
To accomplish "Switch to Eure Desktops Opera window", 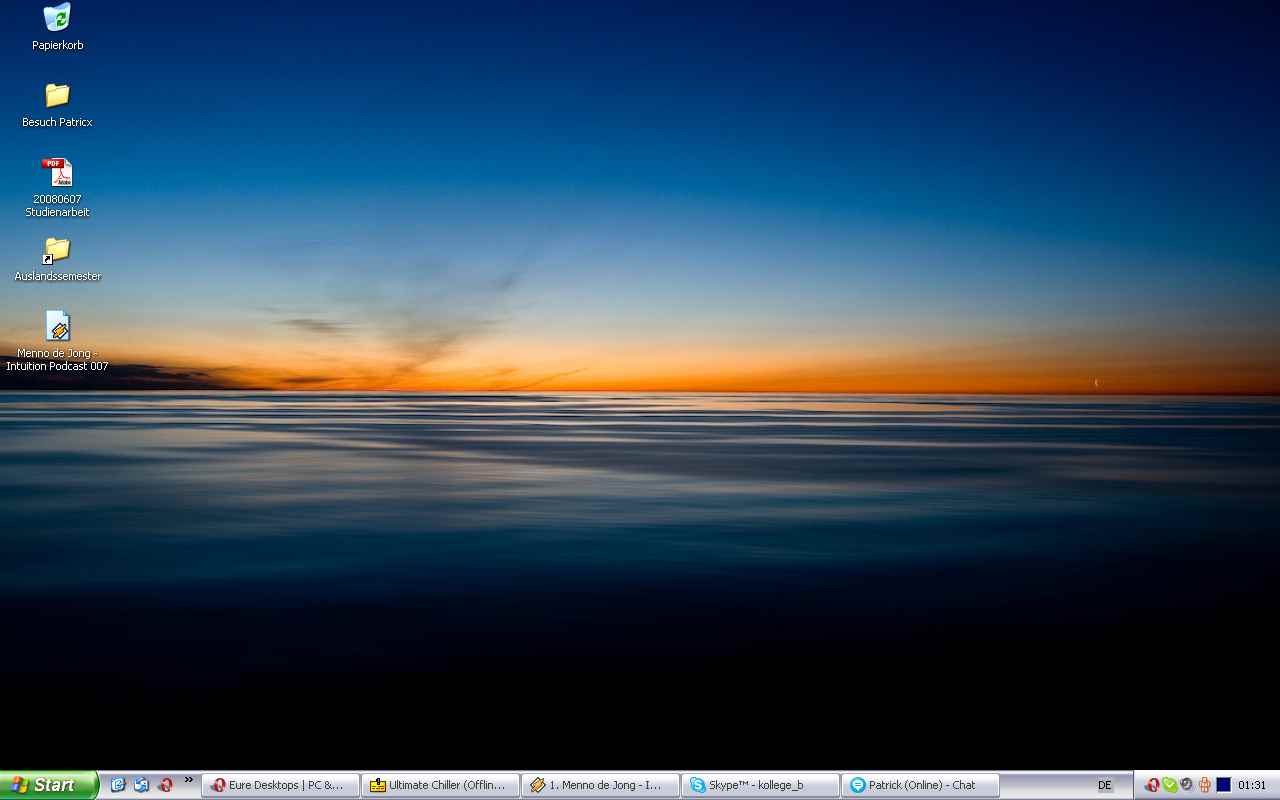I will (280, 785).
